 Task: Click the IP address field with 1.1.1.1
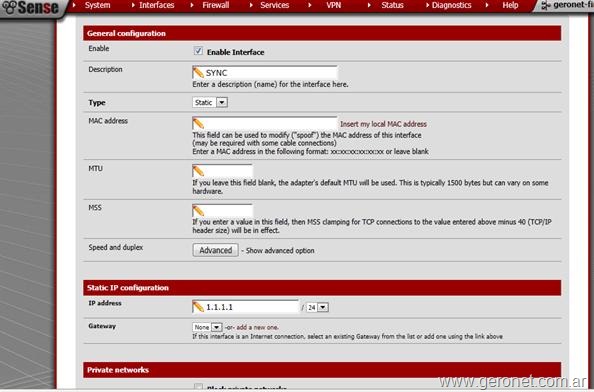(246, 307)
